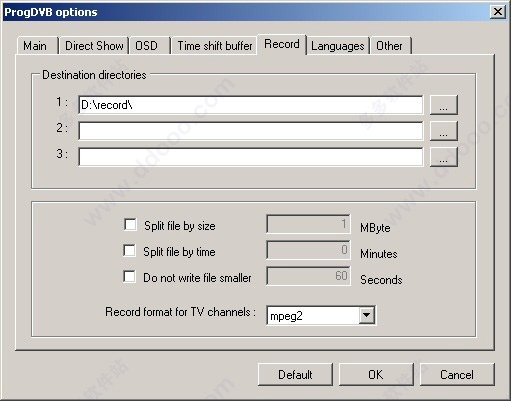Click the Cancel button

(457, 375)
